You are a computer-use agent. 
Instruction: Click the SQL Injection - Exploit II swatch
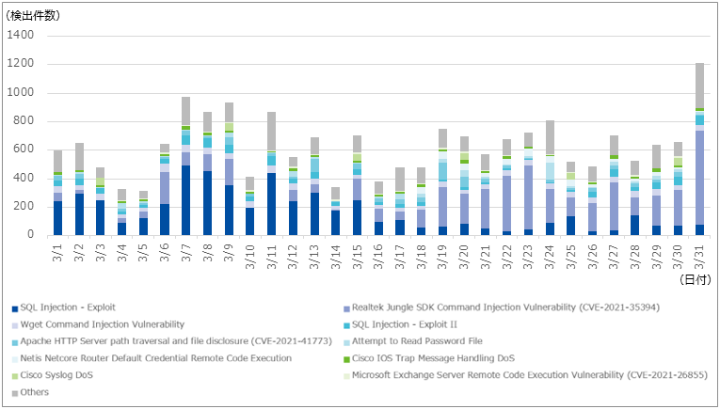(347, 326)
